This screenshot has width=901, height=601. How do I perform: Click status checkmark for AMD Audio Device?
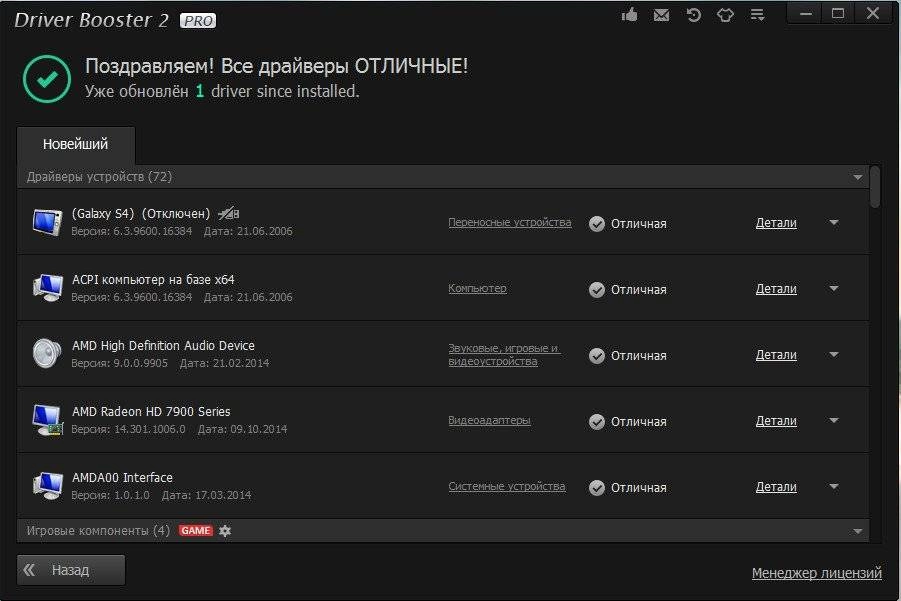pyautogui.click(x=597, y=356)
